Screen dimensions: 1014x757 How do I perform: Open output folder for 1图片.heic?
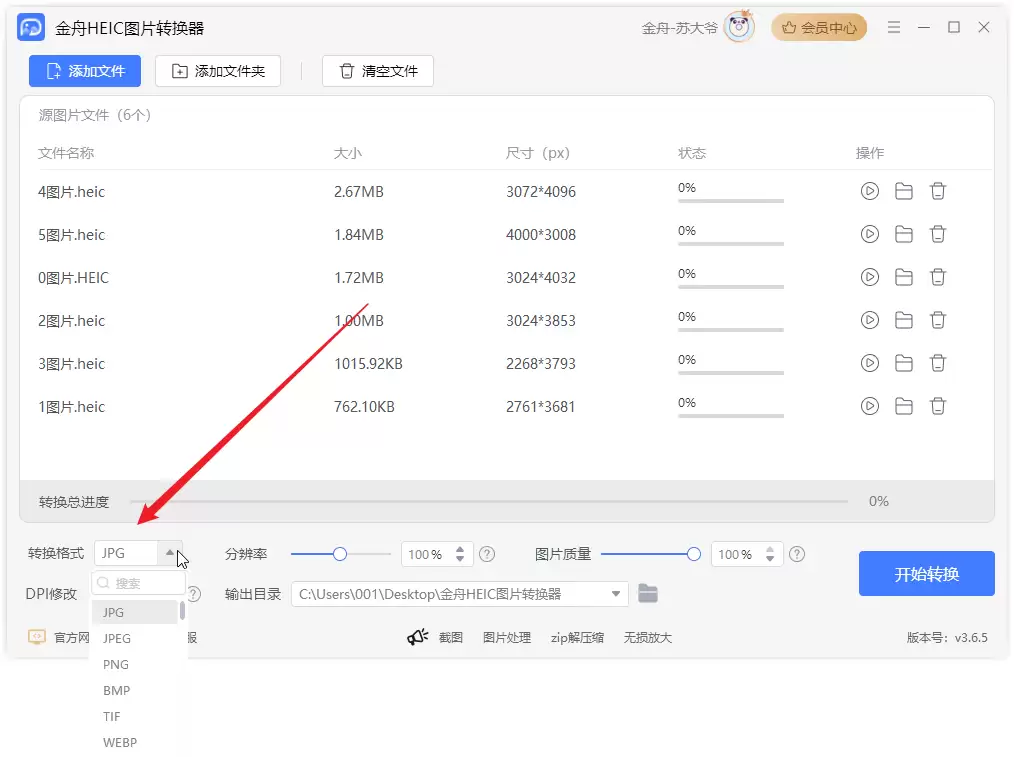point(903,406)
